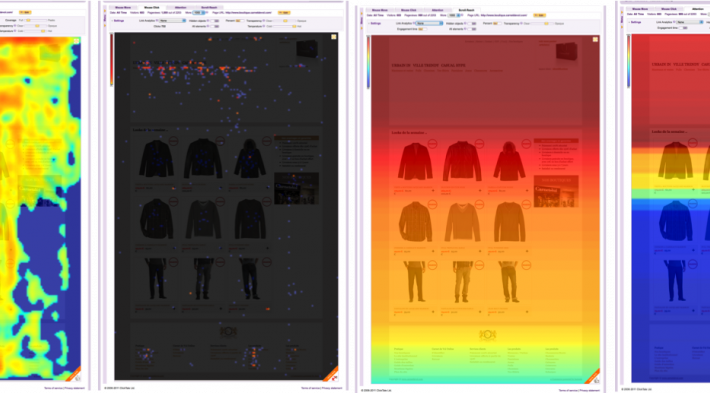
Task: Switch to the Attention tab in Mouse Click panel
Action: (180, 8)
